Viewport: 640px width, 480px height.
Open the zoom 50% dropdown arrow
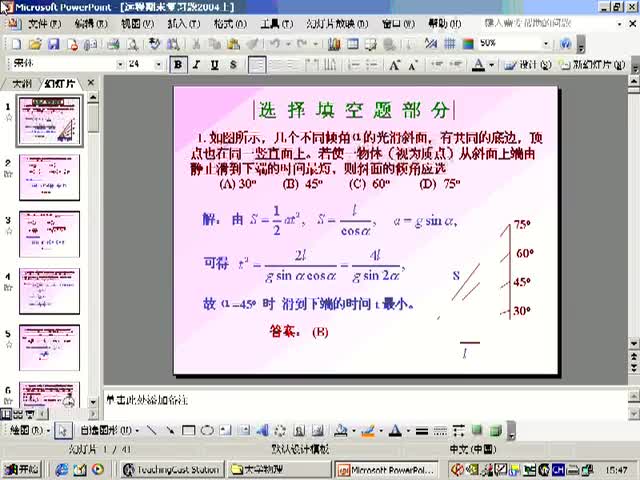click(x=546, y=44)
